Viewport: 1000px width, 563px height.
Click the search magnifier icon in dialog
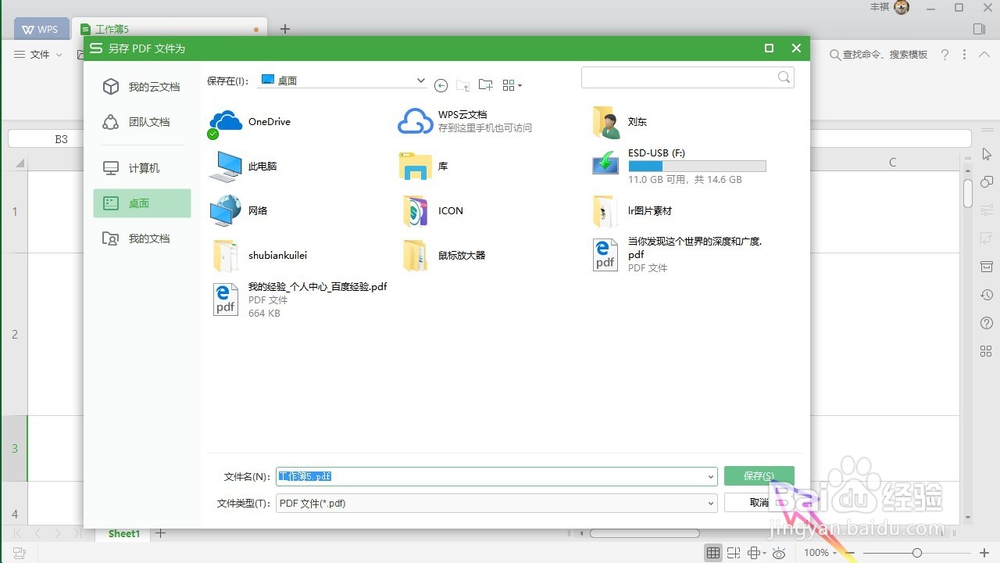(784, 77)
